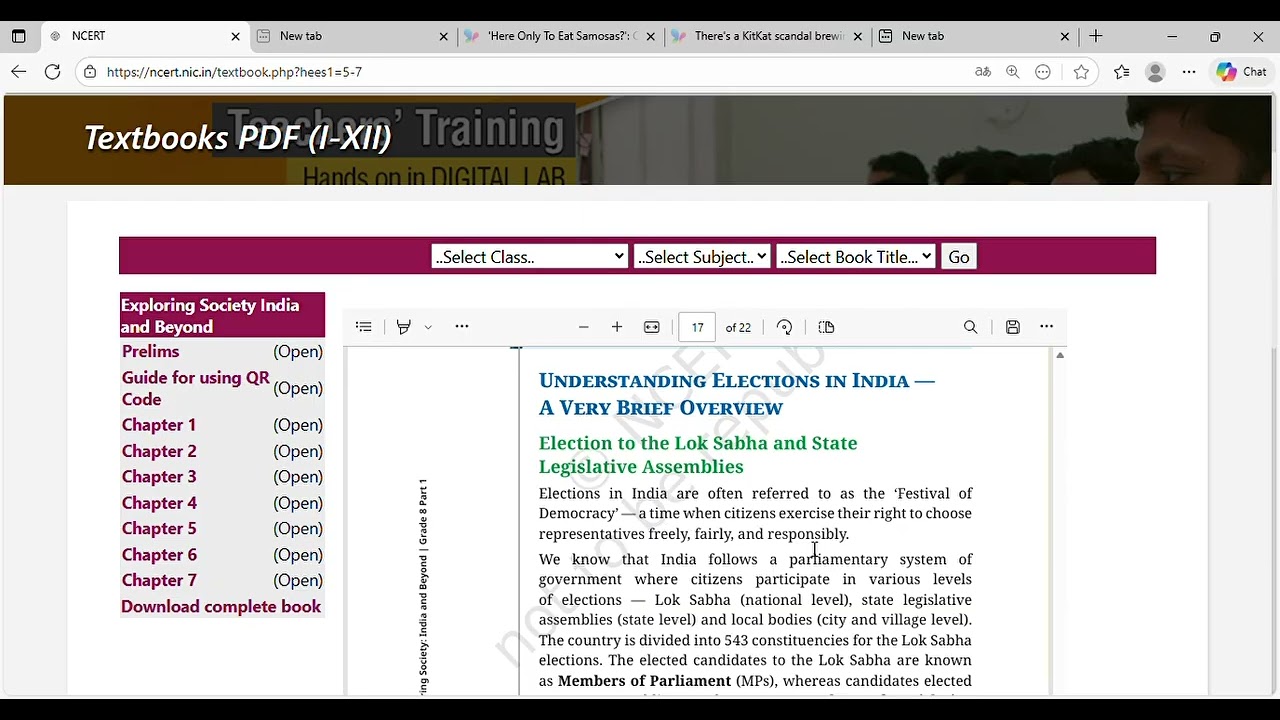Click (Open) next to Prelims
This screenshot has height=720, width=1280.
click(x=298, y=352)
